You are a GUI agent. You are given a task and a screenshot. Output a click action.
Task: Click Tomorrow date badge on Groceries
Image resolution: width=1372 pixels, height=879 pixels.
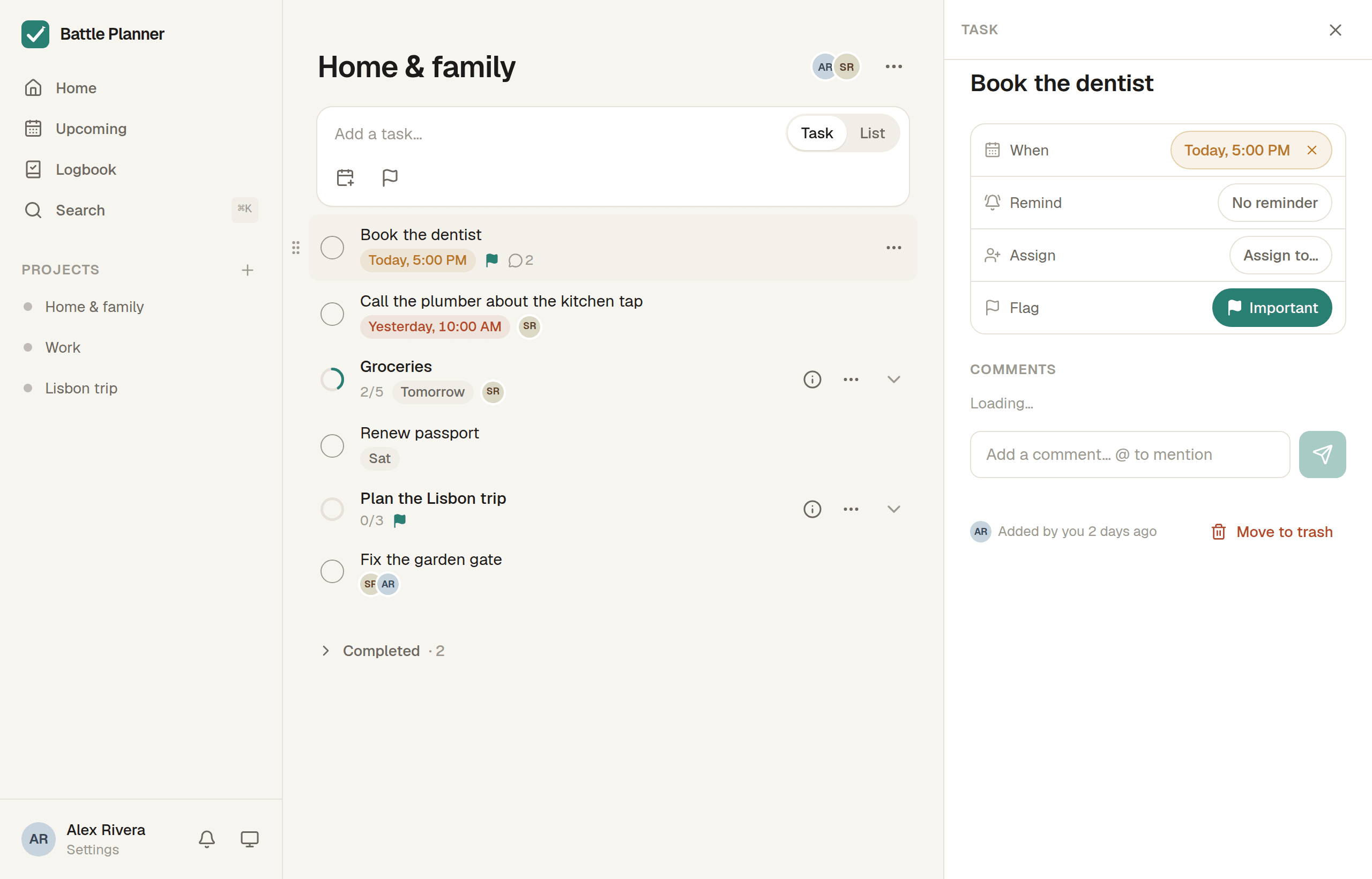[x=433, y=392]
